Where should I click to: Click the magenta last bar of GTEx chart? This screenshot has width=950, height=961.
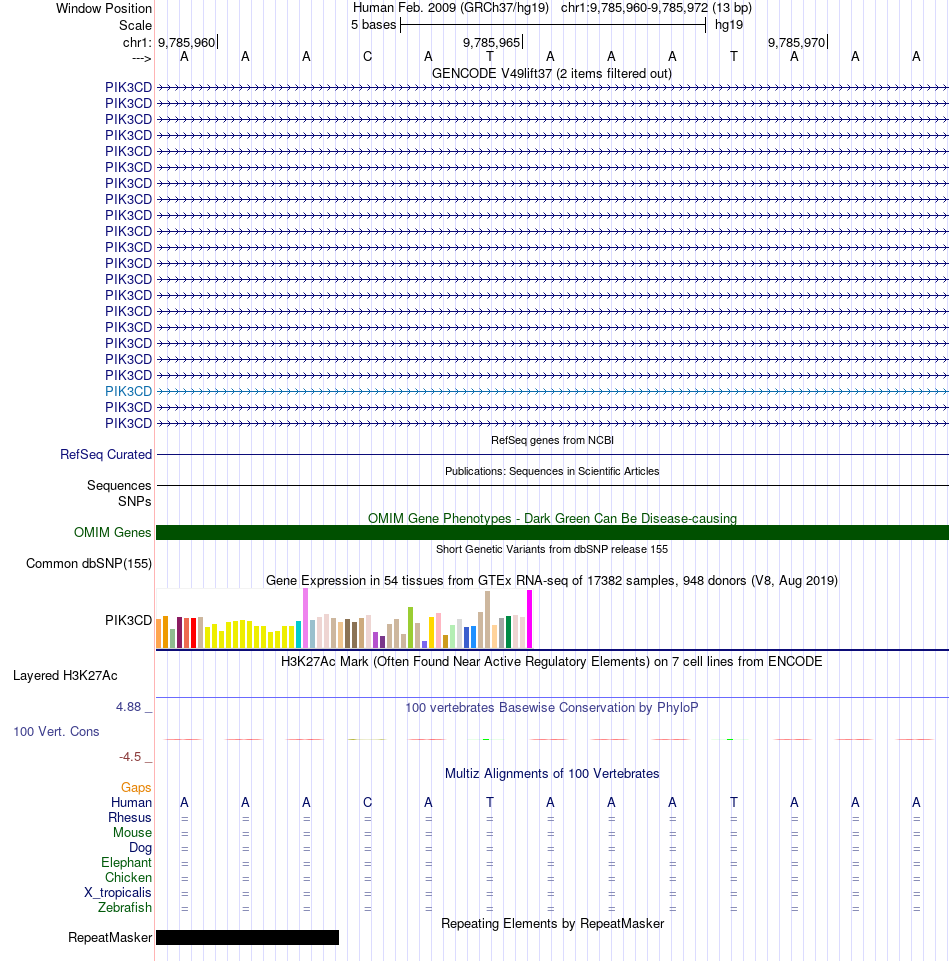pyautogui.click(x=530, y=619)
